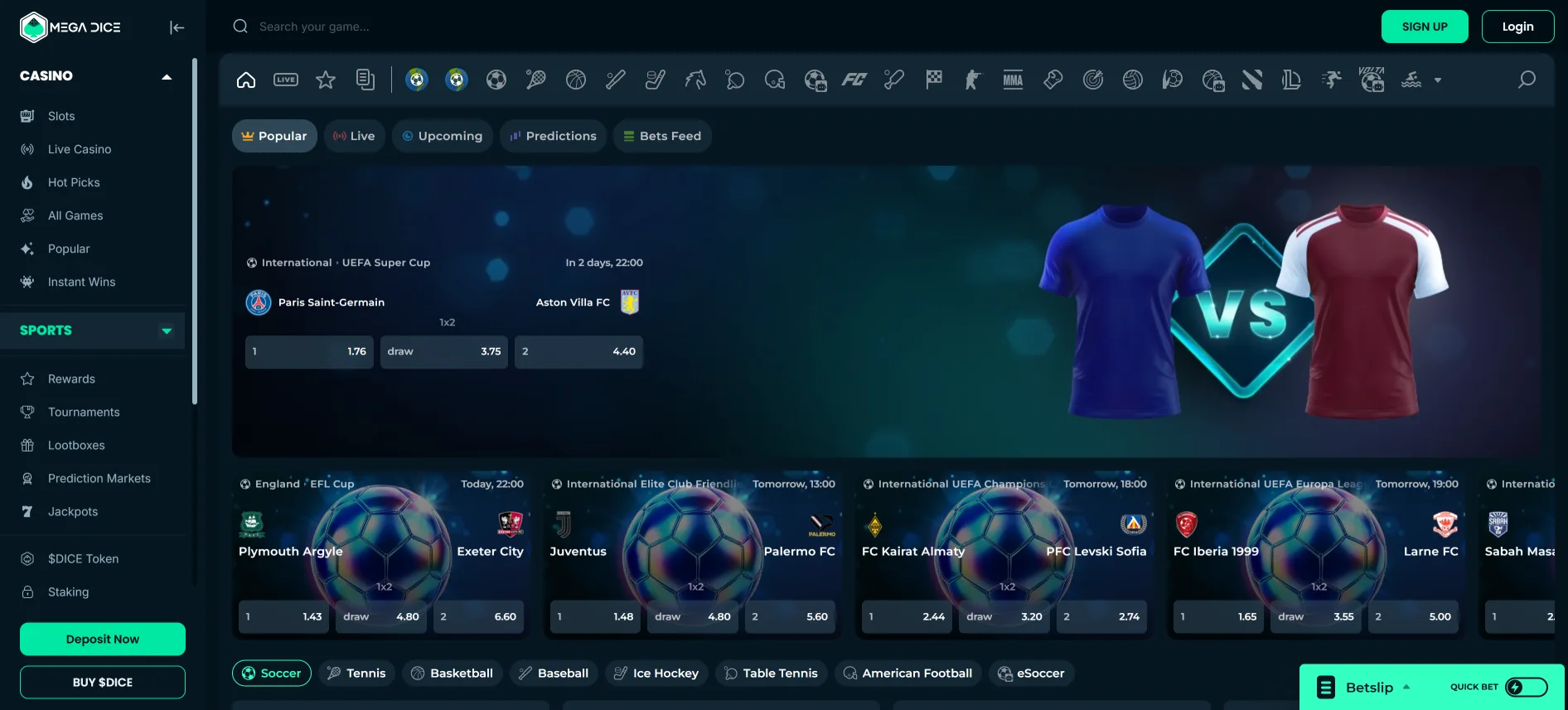Select Volta football icon
1568x710 pixels.
(x=1372, y=79)
